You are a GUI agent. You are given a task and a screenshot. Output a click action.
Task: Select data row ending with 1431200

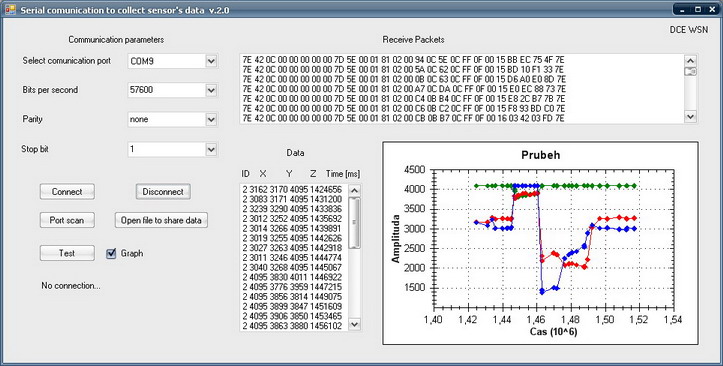point(292,199)
